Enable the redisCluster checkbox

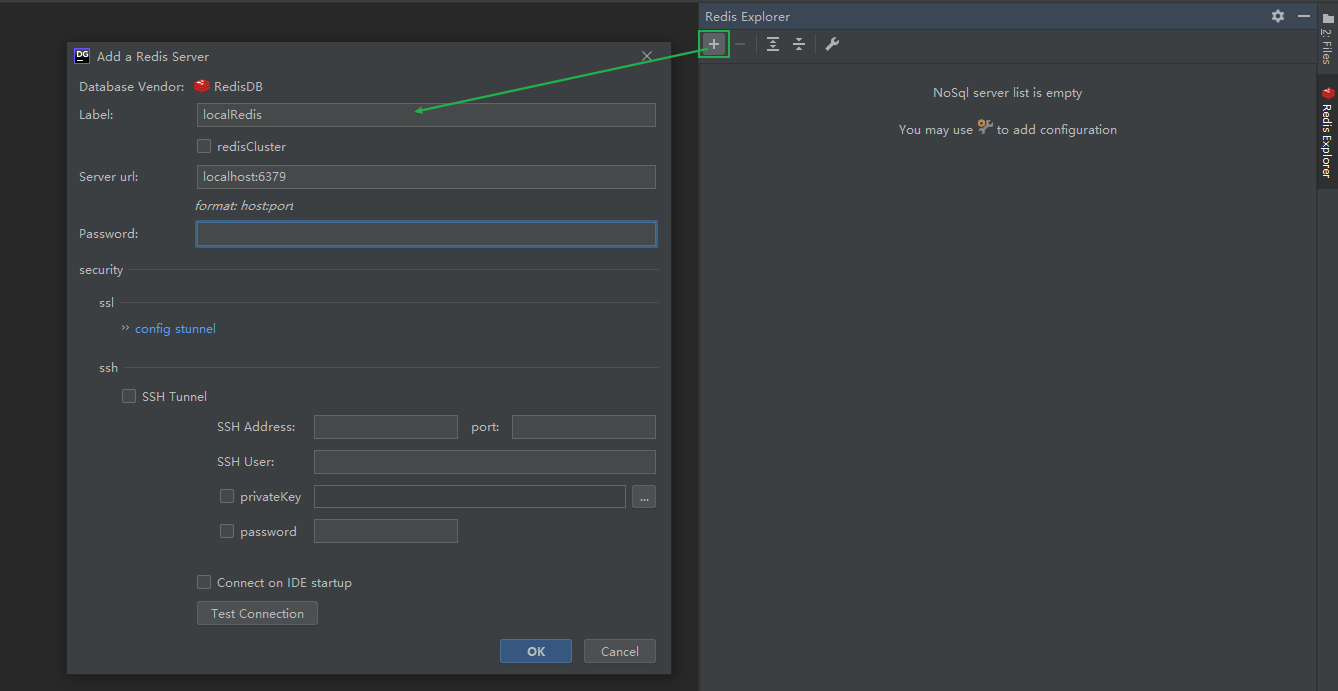pos(204,146)
